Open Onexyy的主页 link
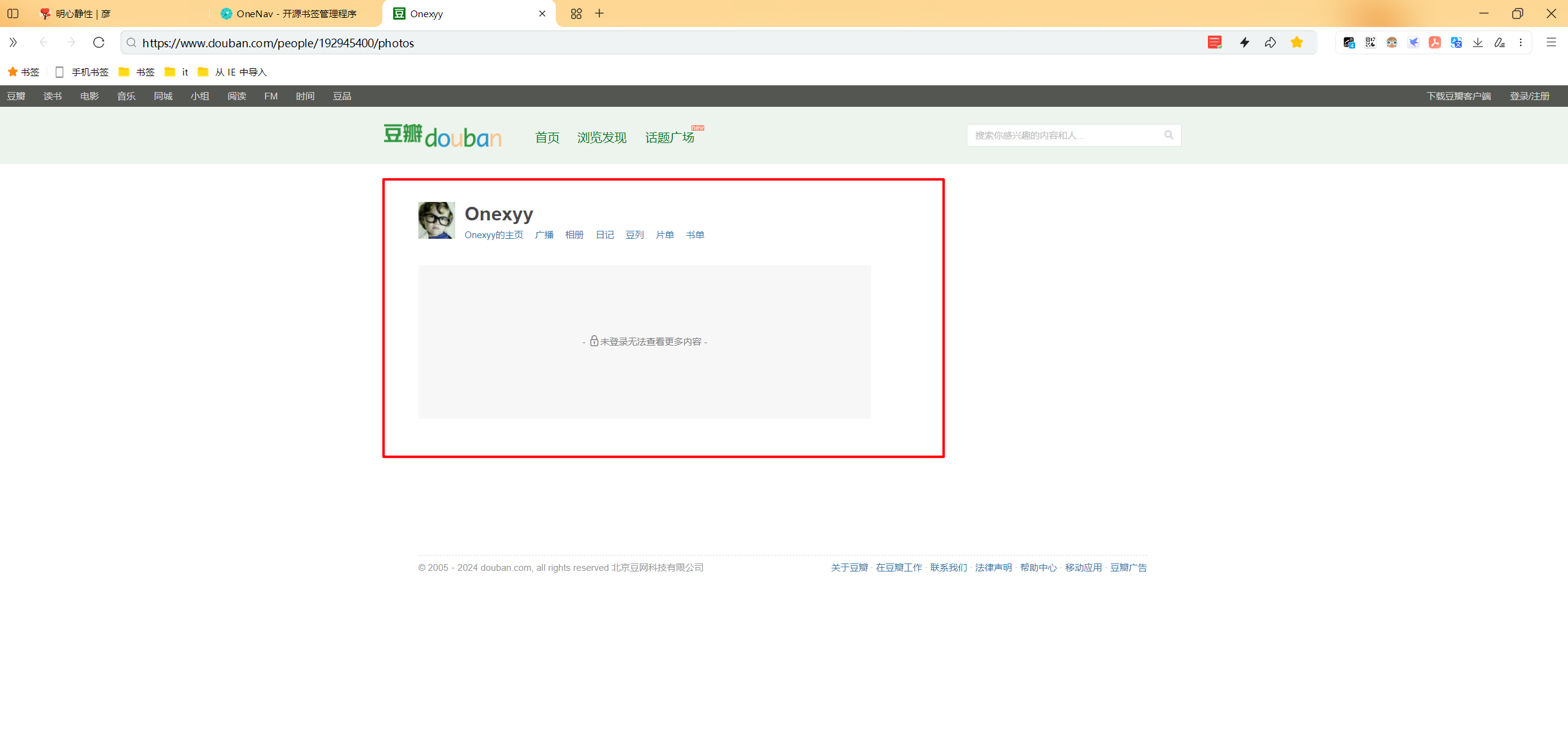1568x755 pixels. point(494,235)
